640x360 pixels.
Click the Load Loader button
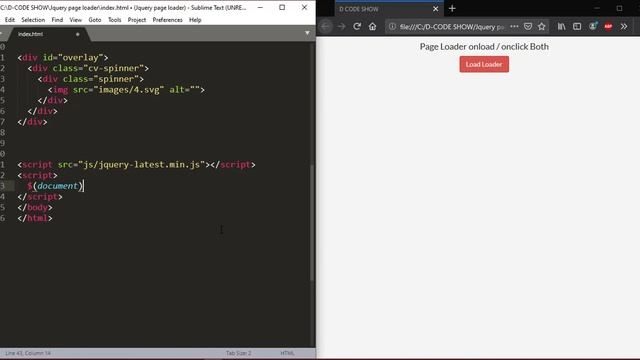tap(484, 64)
